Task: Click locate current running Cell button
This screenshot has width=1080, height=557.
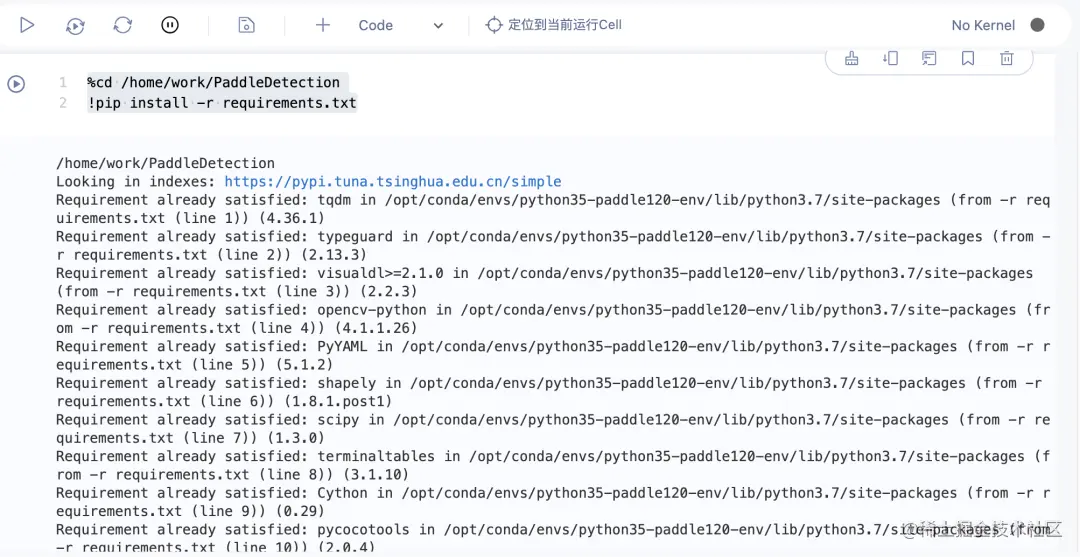Action: click(x=554, y=25)
